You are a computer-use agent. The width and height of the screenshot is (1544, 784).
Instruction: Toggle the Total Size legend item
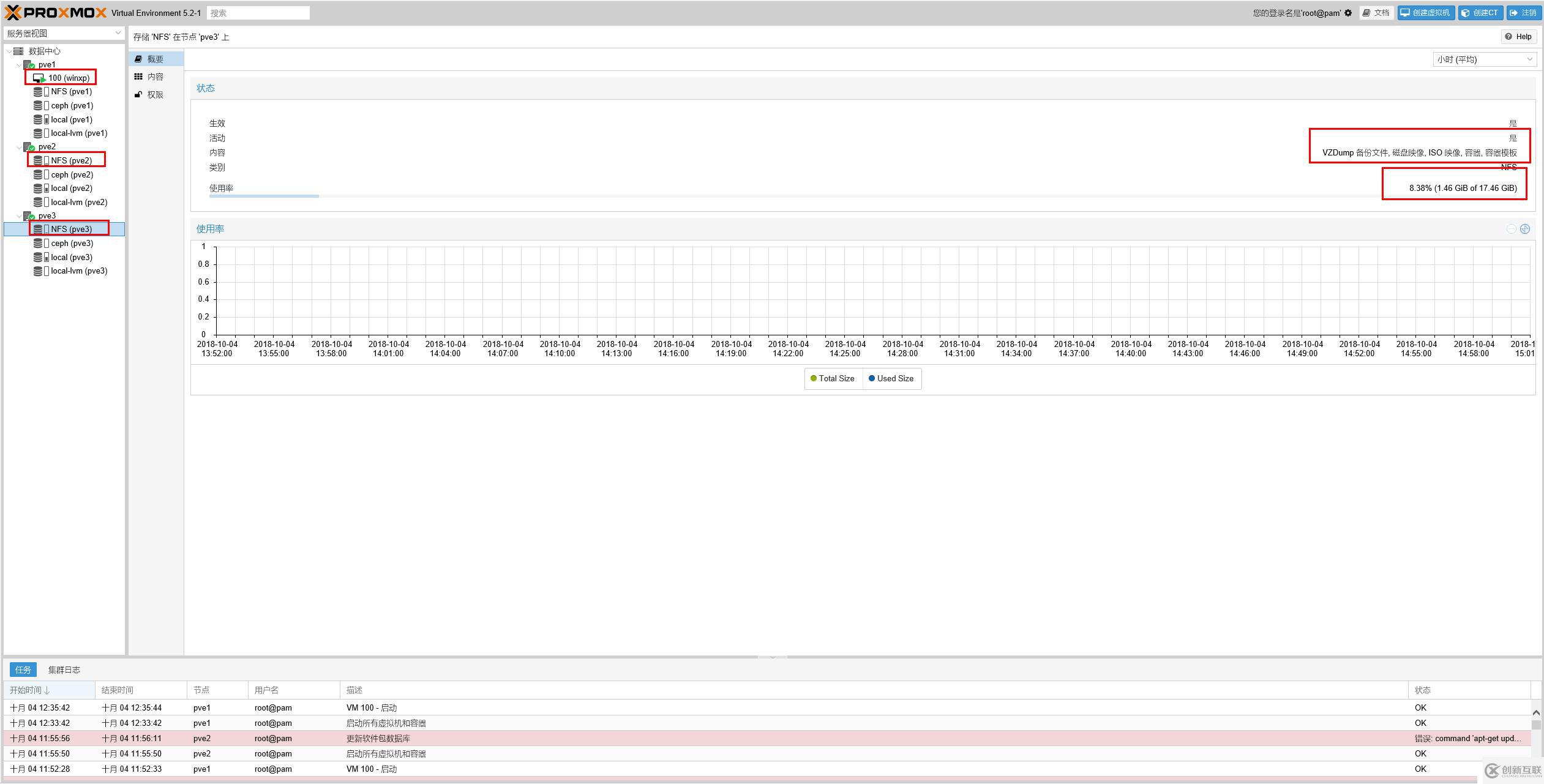tap(832, 379)
